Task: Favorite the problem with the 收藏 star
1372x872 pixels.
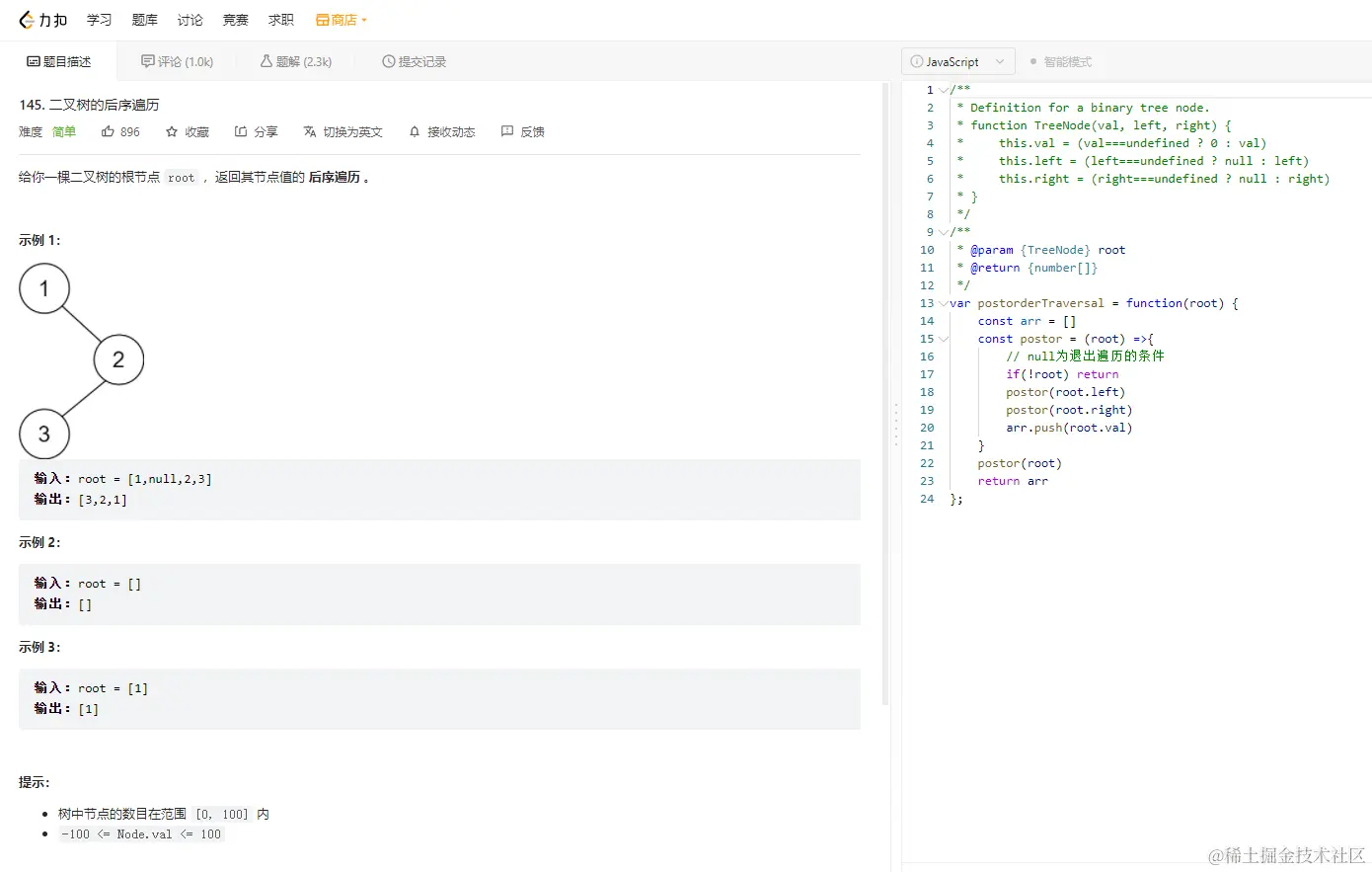Action: 188,131
